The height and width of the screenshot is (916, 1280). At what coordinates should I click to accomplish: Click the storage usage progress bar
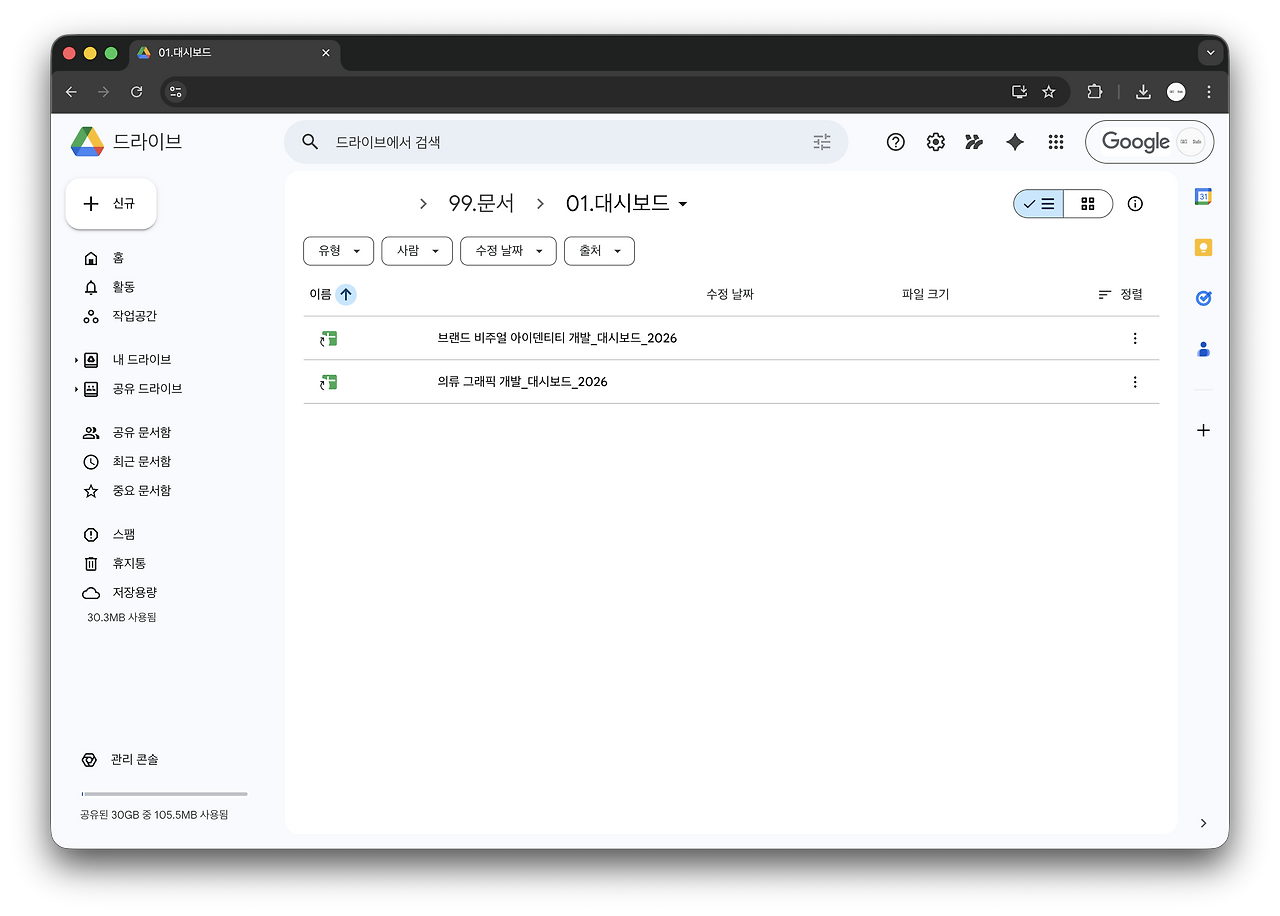click(x=163, y=793)
